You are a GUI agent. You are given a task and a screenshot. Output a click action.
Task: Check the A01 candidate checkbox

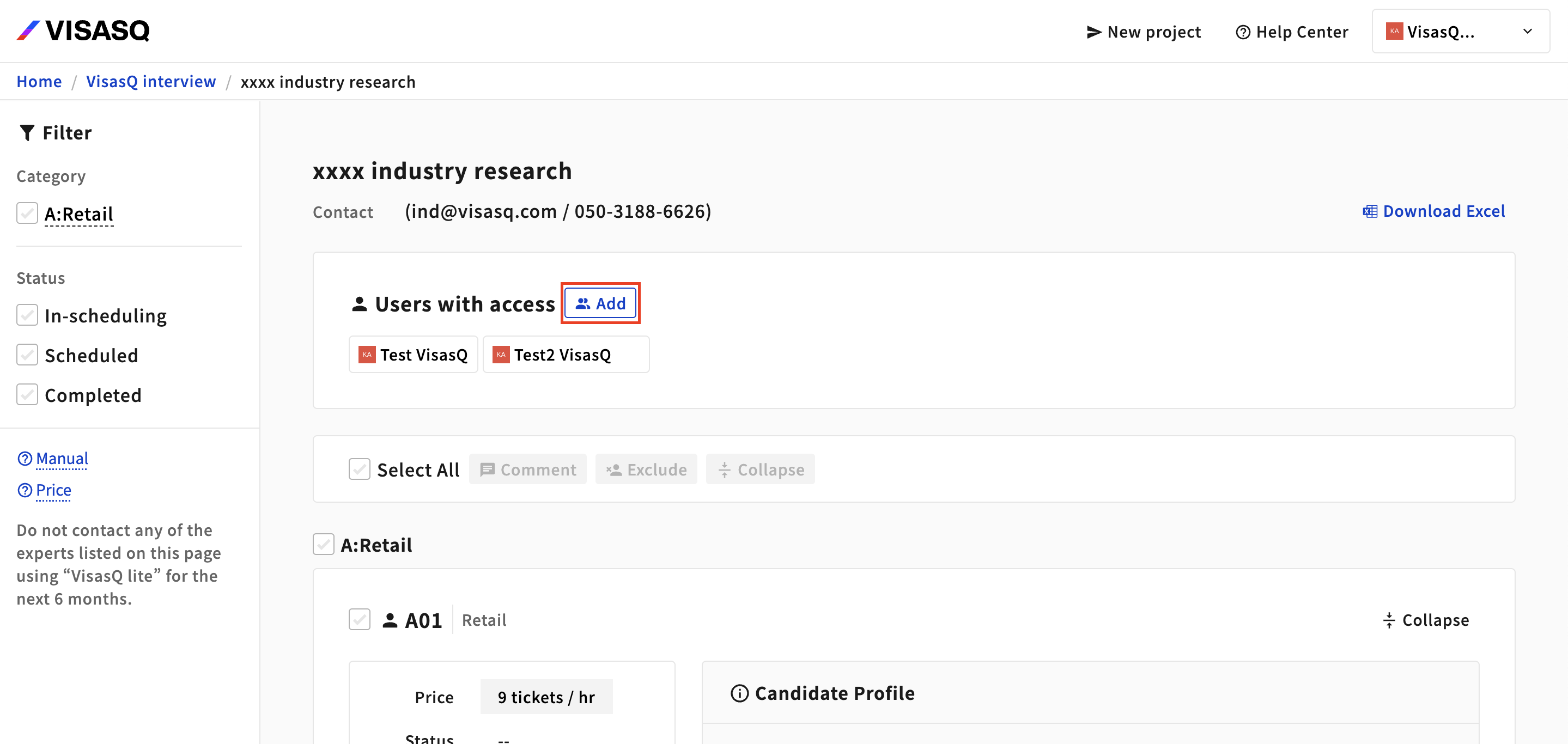359,619
